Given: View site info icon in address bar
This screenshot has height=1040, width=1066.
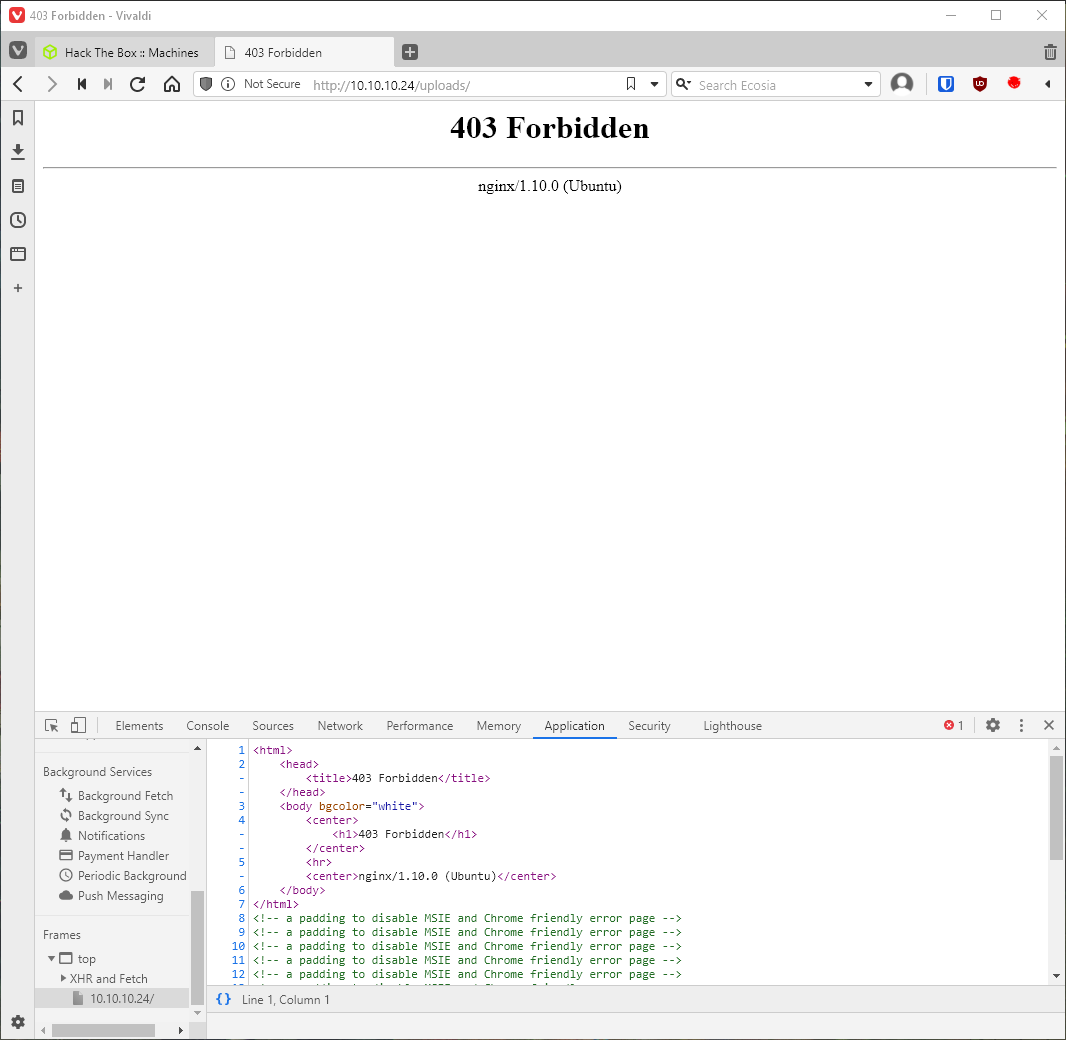Looking at the screenshot, I should 228,84.
